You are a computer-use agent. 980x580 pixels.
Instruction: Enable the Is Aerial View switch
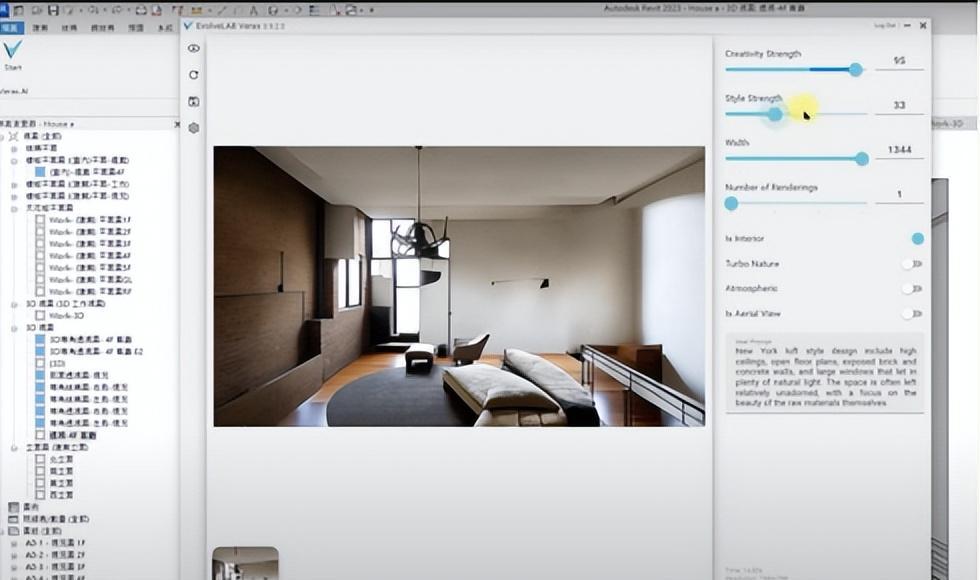(x=912, y=314)
